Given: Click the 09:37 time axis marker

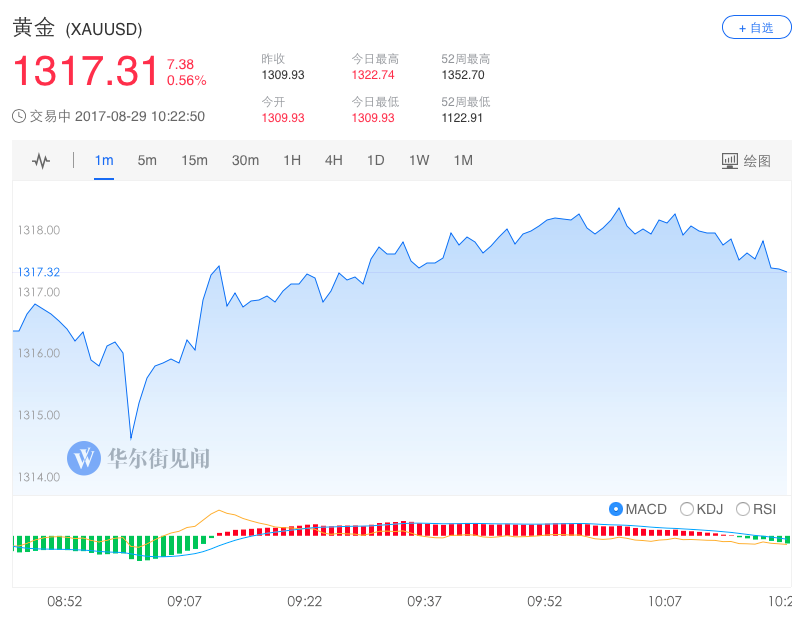Looking at the screenshot, I should 424,601.
